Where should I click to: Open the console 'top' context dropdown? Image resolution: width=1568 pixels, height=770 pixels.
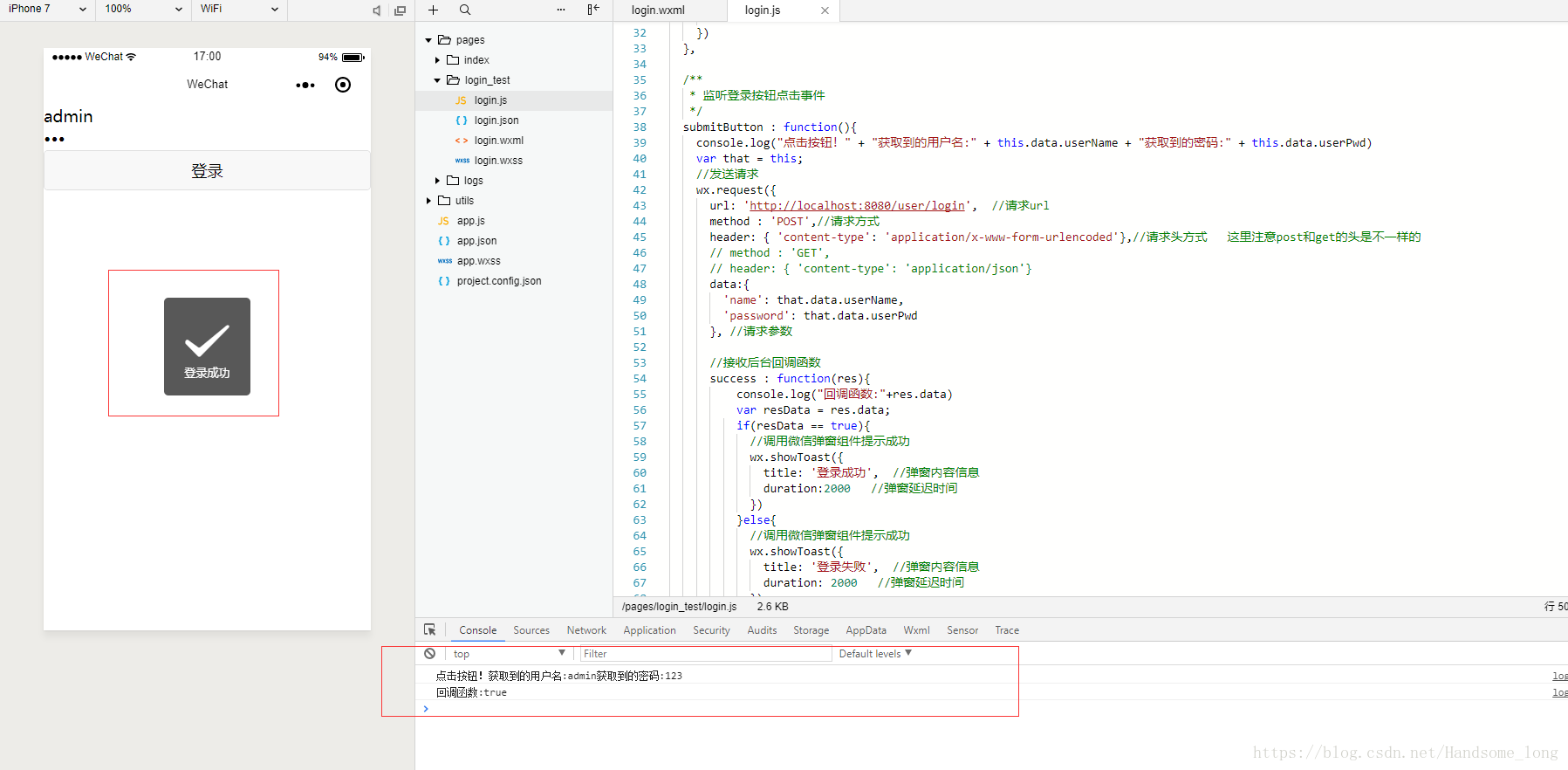point(509,653)
